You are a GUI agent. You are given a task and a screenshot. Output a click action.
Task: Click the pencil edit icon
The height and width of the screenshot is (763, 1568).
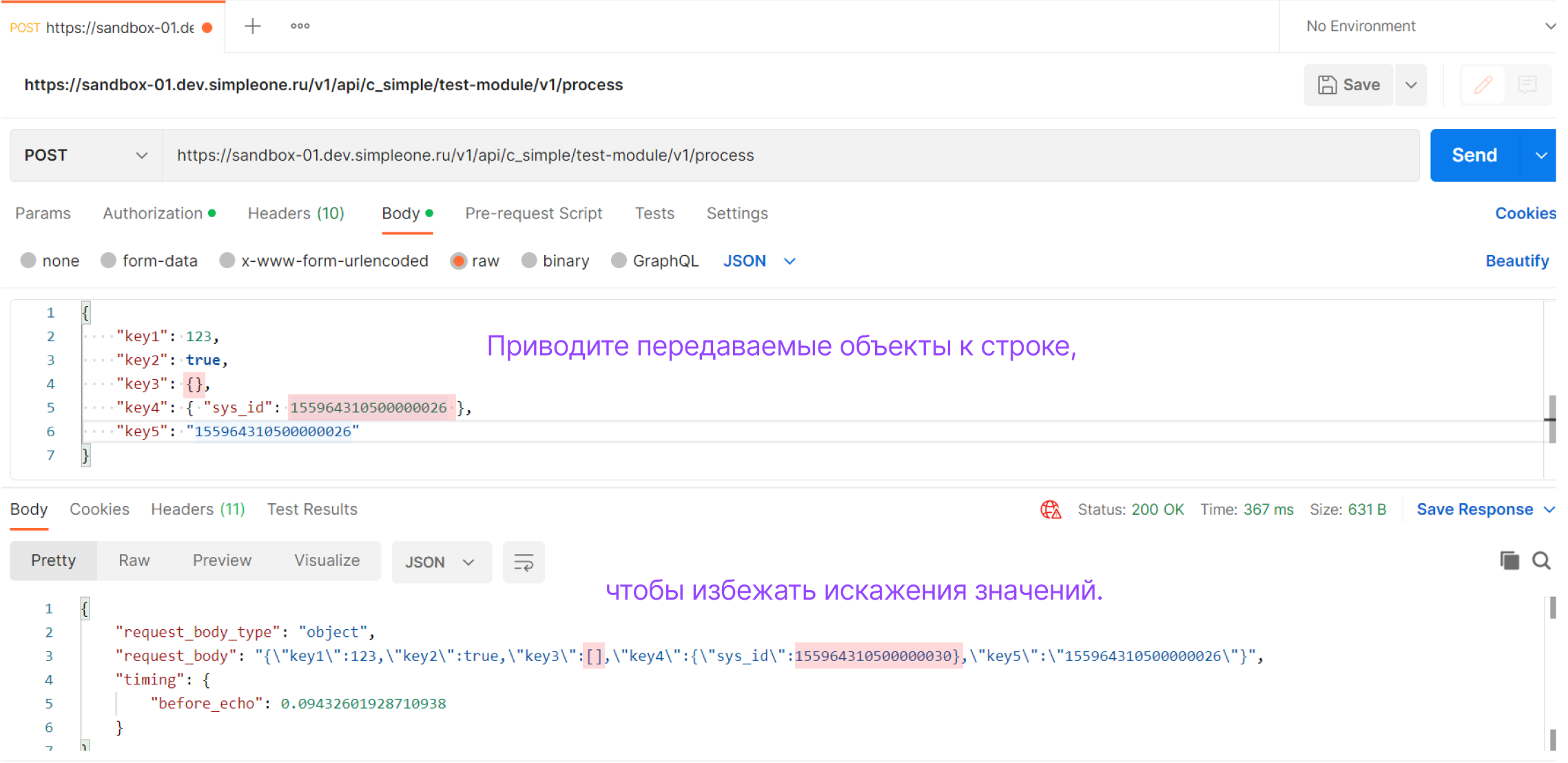[1483, 85]
